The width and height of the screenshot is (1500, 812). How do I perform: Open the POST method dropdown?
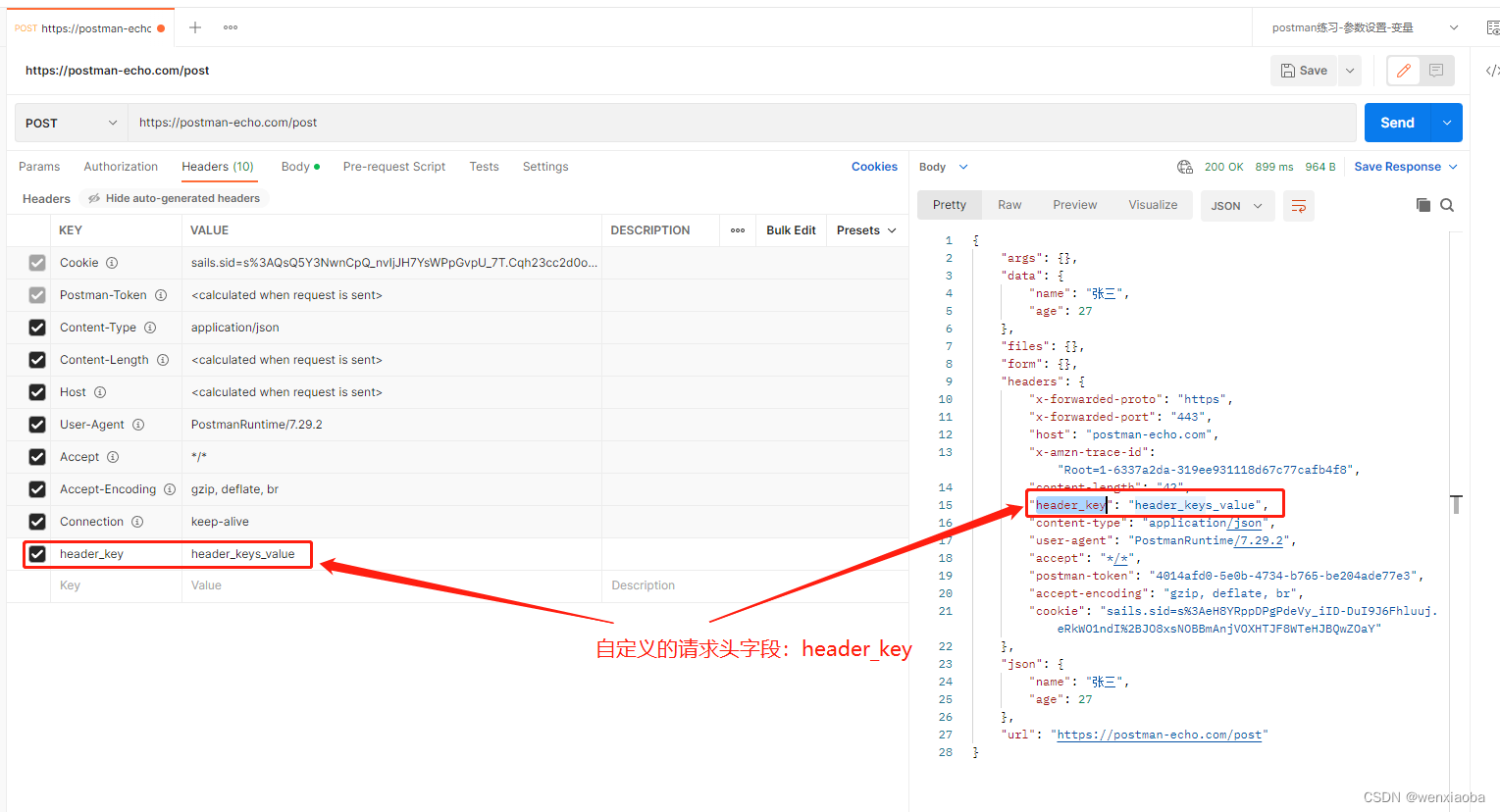(71, 123)
